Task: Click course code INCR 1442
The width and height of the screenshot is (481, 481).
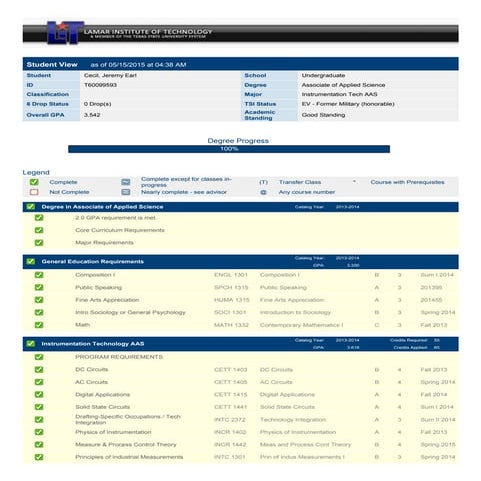Action: (x=230, y=445)
